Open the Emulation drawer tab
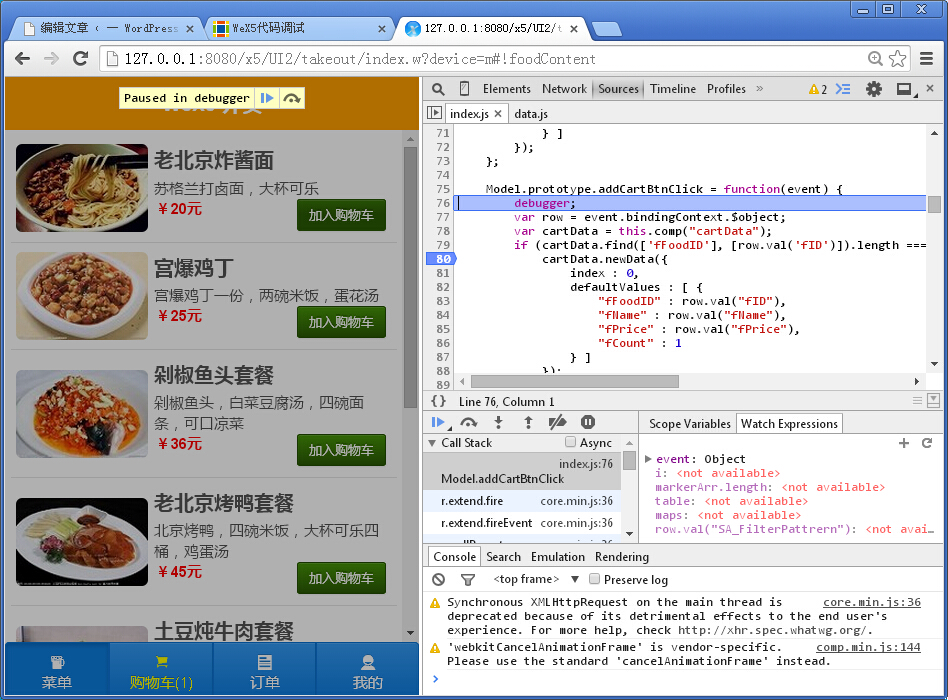 point(557,557)
